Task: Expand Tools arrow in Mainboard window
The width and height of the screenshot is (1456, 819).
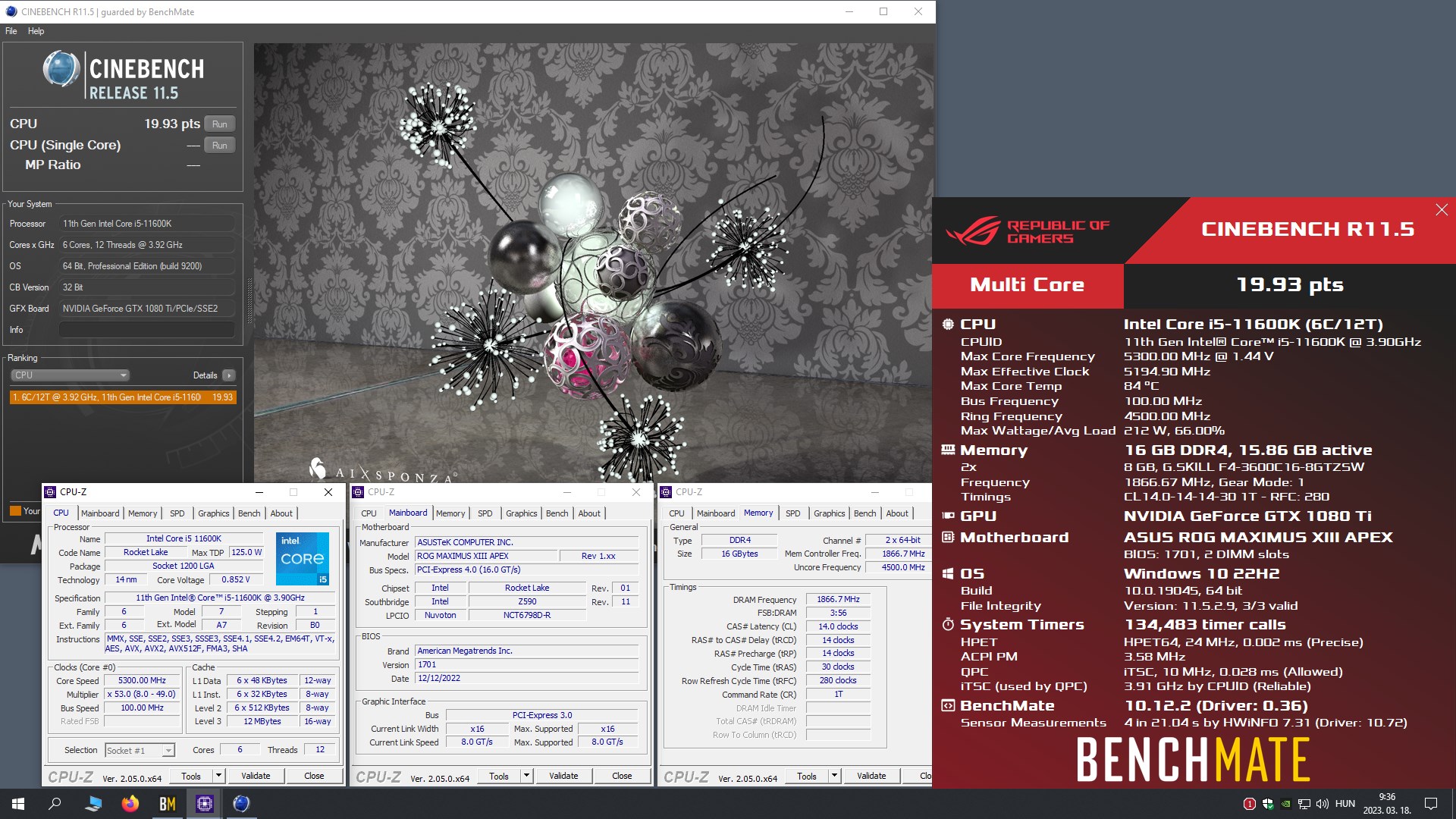Action: click(526, 776)
